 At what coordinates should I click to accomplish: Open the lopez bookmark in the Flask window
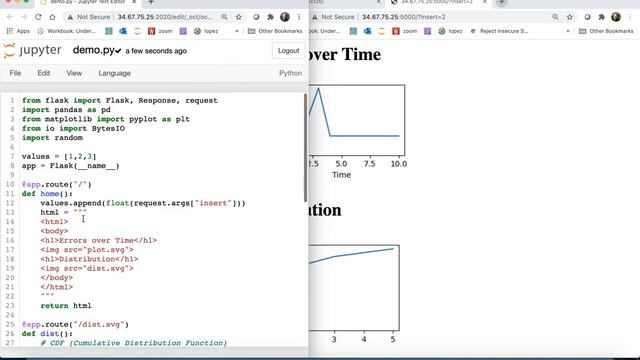pyautogui.click(x=451, y=31)
